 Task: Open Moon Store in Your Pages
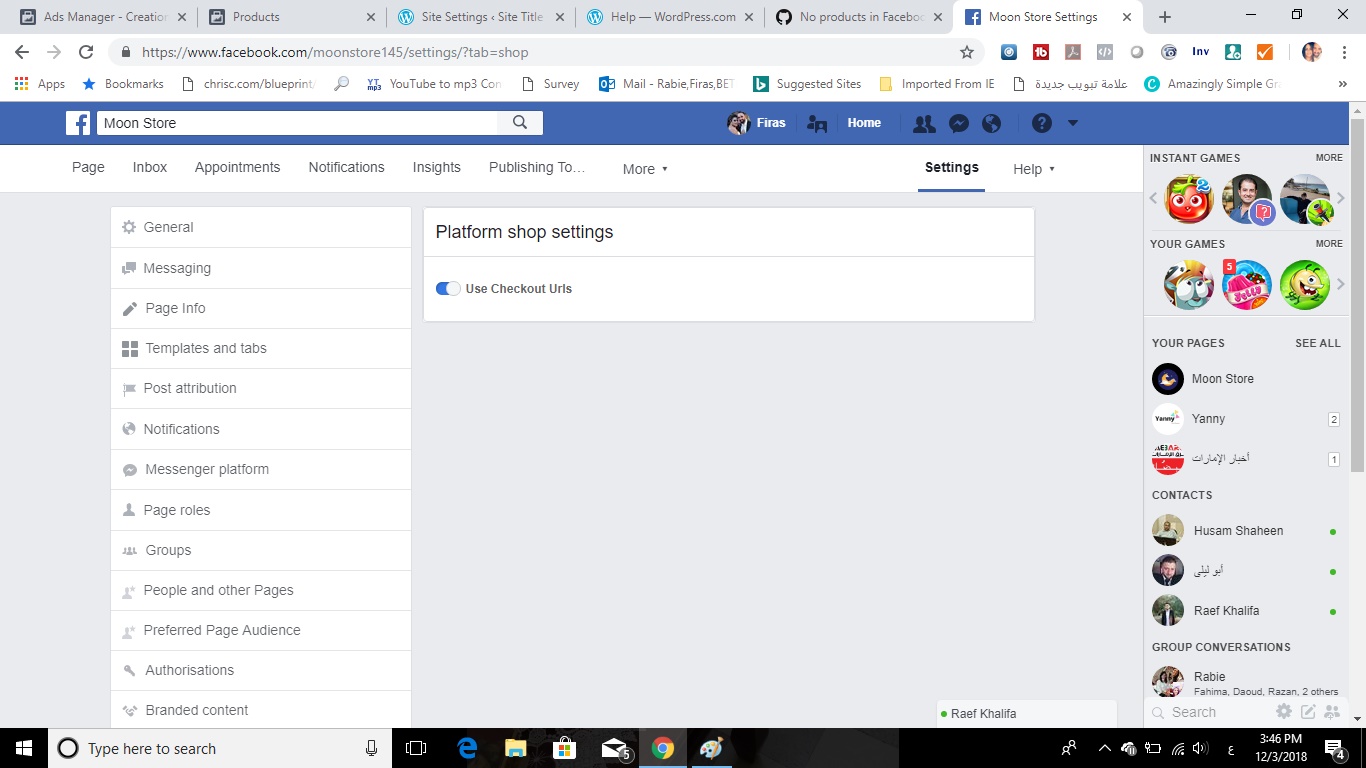coord(1246,379)
